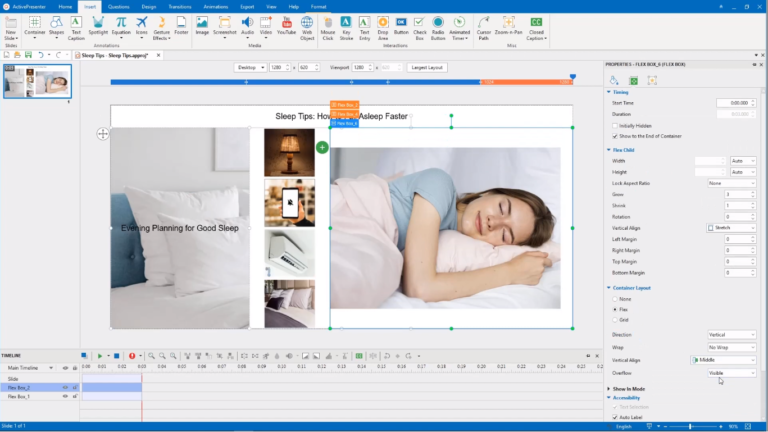Select the Grid container layout option

615,320
